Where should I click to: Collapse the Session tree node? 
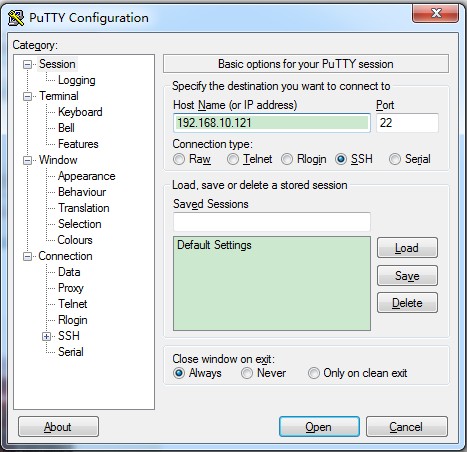pyautogui.click(x=27, y=64)
